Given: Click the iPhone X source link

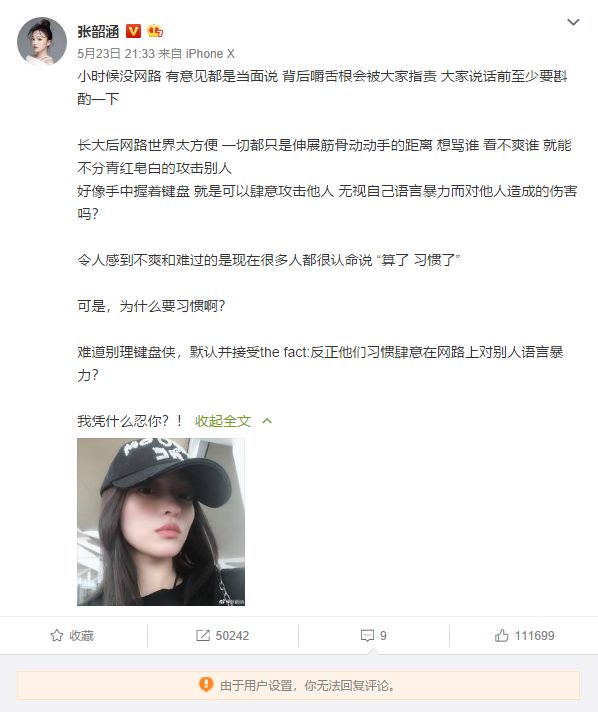Looking at the screenshot, I should pos(210,54).
